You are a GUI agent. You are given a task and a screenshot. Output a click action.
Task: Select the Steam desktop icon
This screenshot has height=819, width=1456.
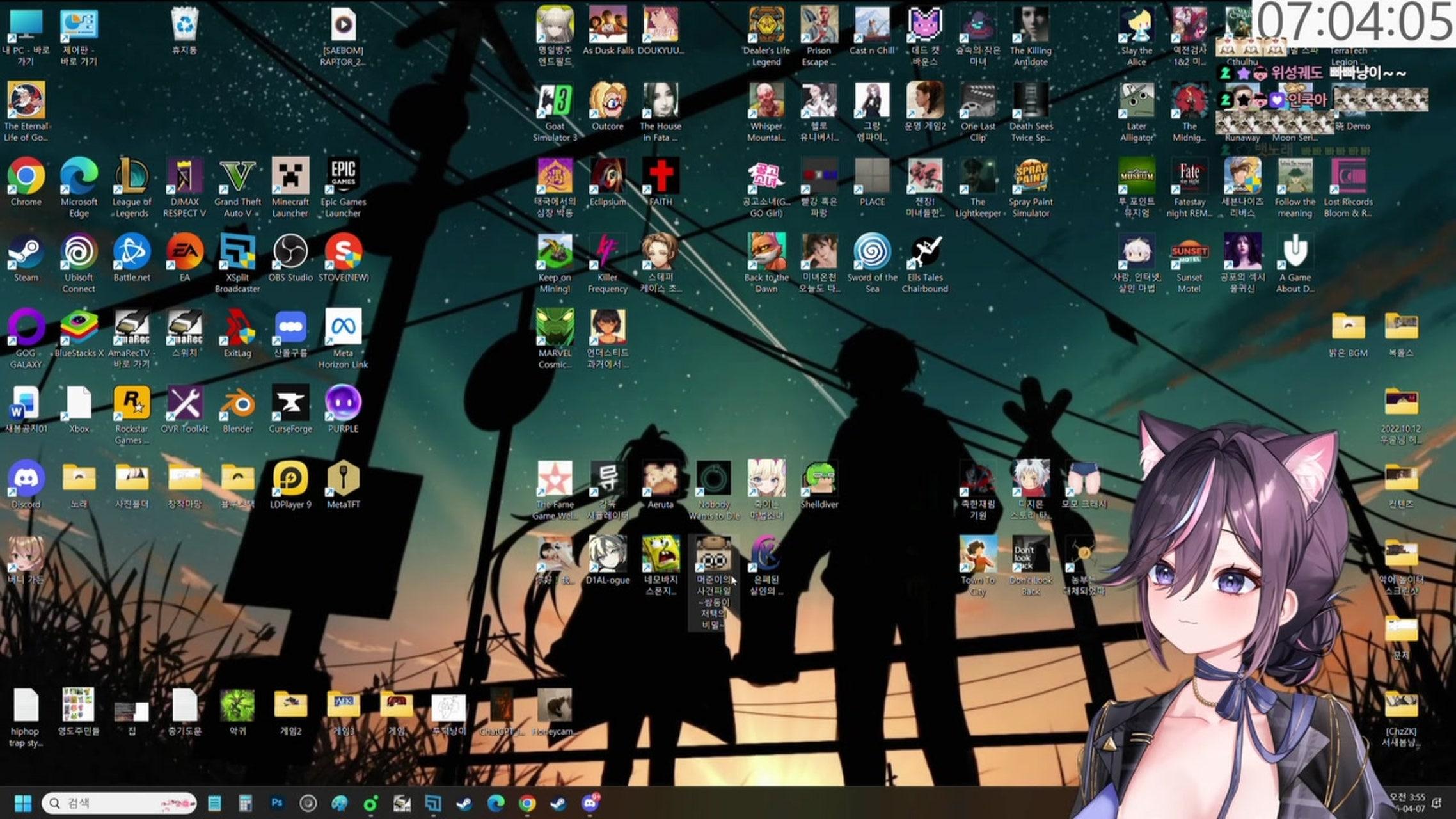pos(26,253)
